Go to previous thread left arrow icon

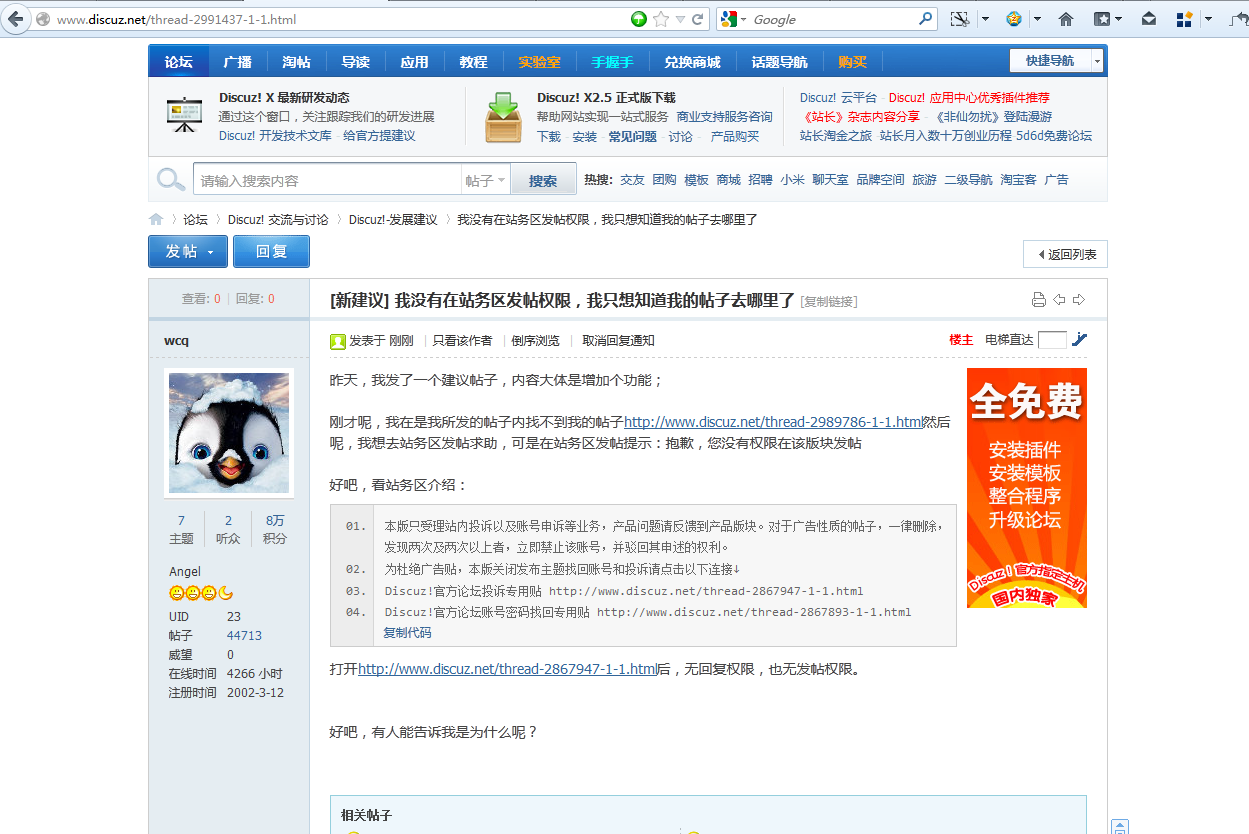pos(1059,300)
